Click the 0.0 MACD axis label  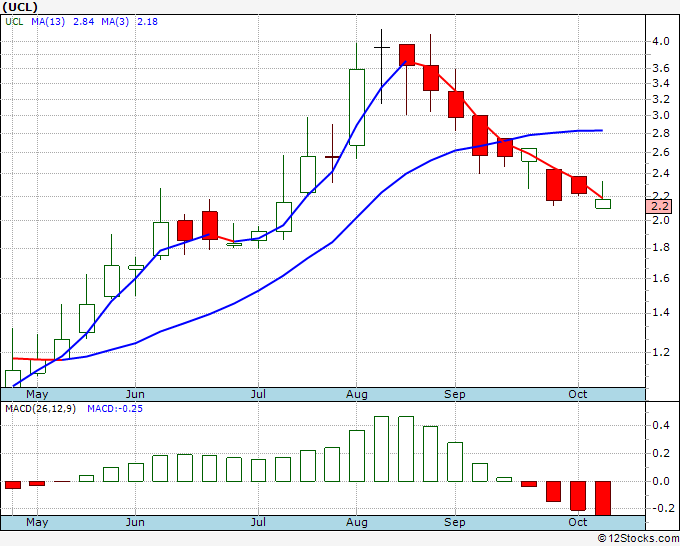coord(661,481)
